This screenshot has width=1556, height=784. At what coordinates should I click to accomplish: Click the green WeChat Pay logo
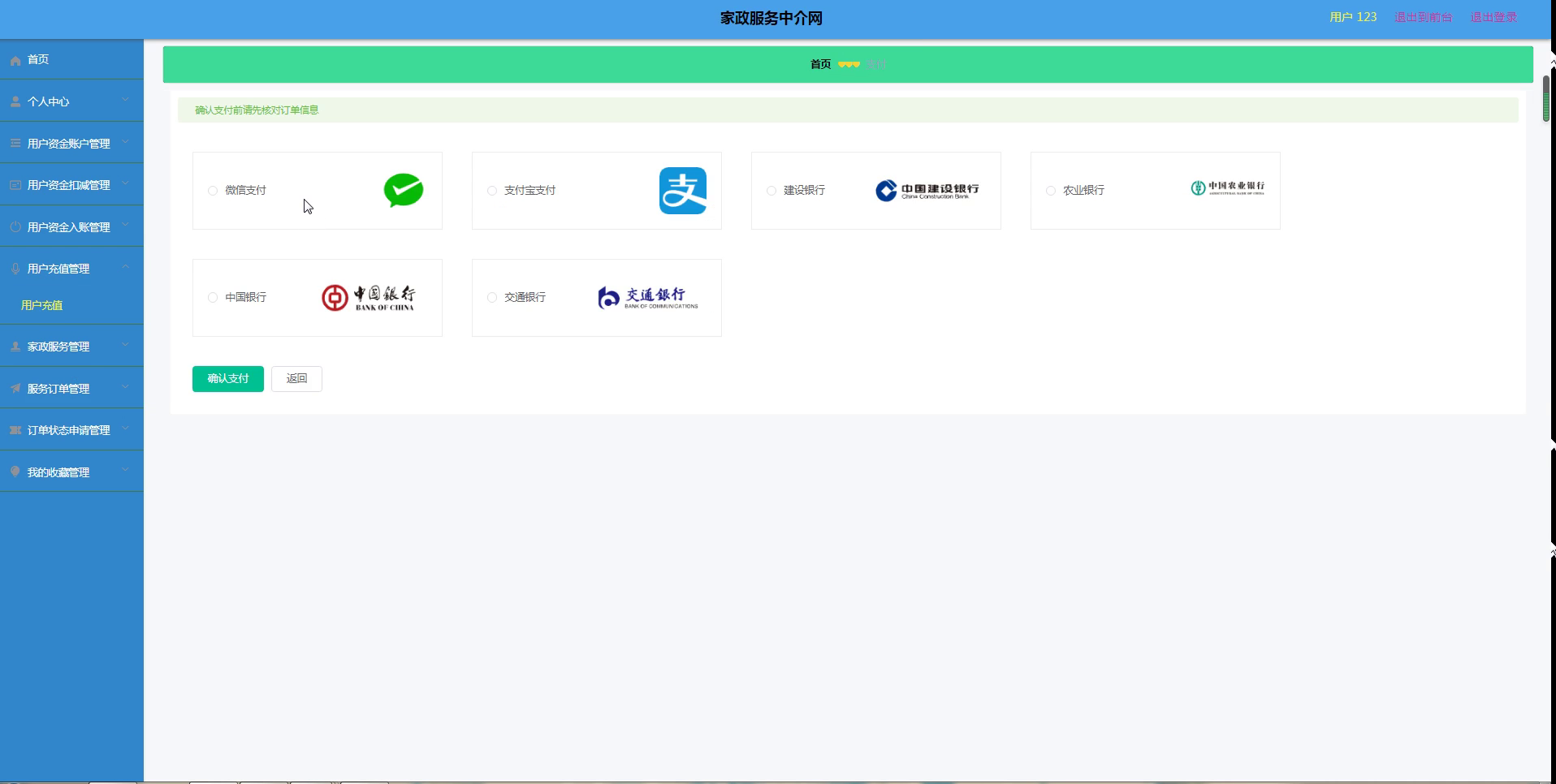click(x=404, y=190)
